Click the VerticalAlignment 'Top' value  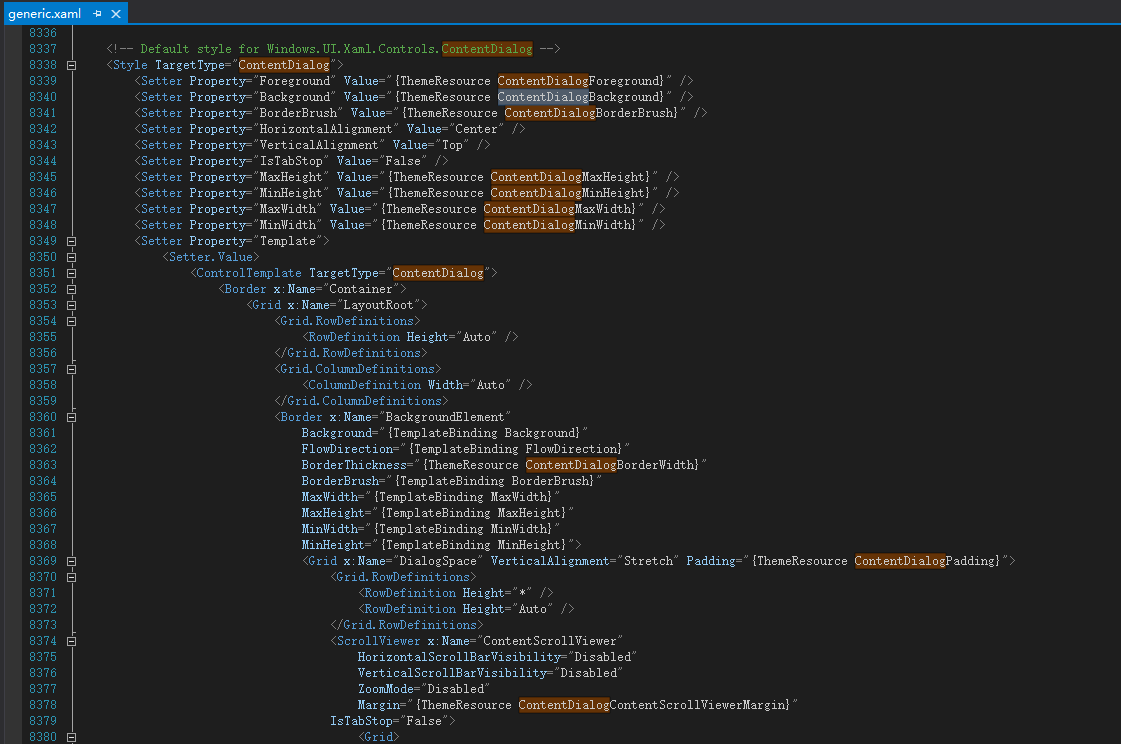(x=452, y=145)
